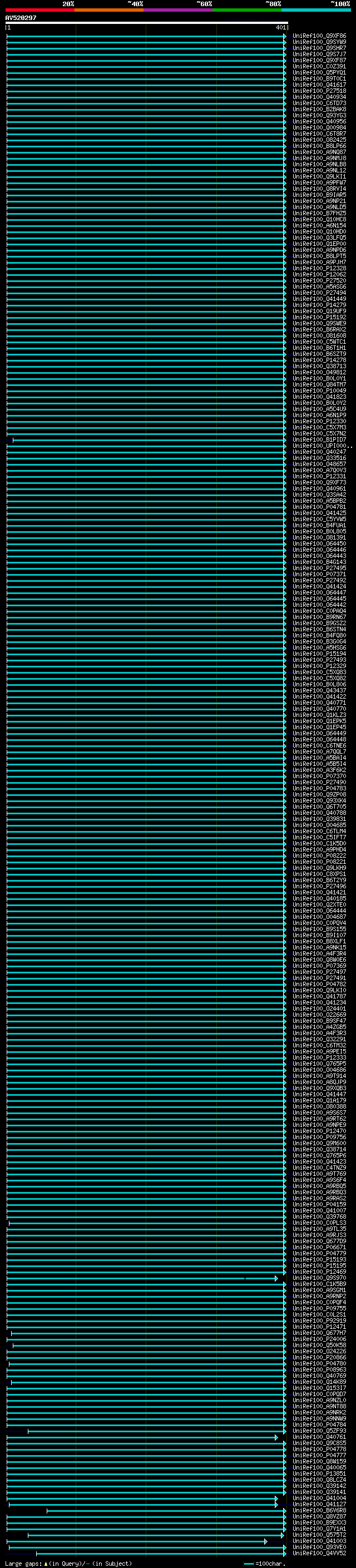
Task: Select the UniRef100_C5X7M3 label
Action: (x=319, y=427)
